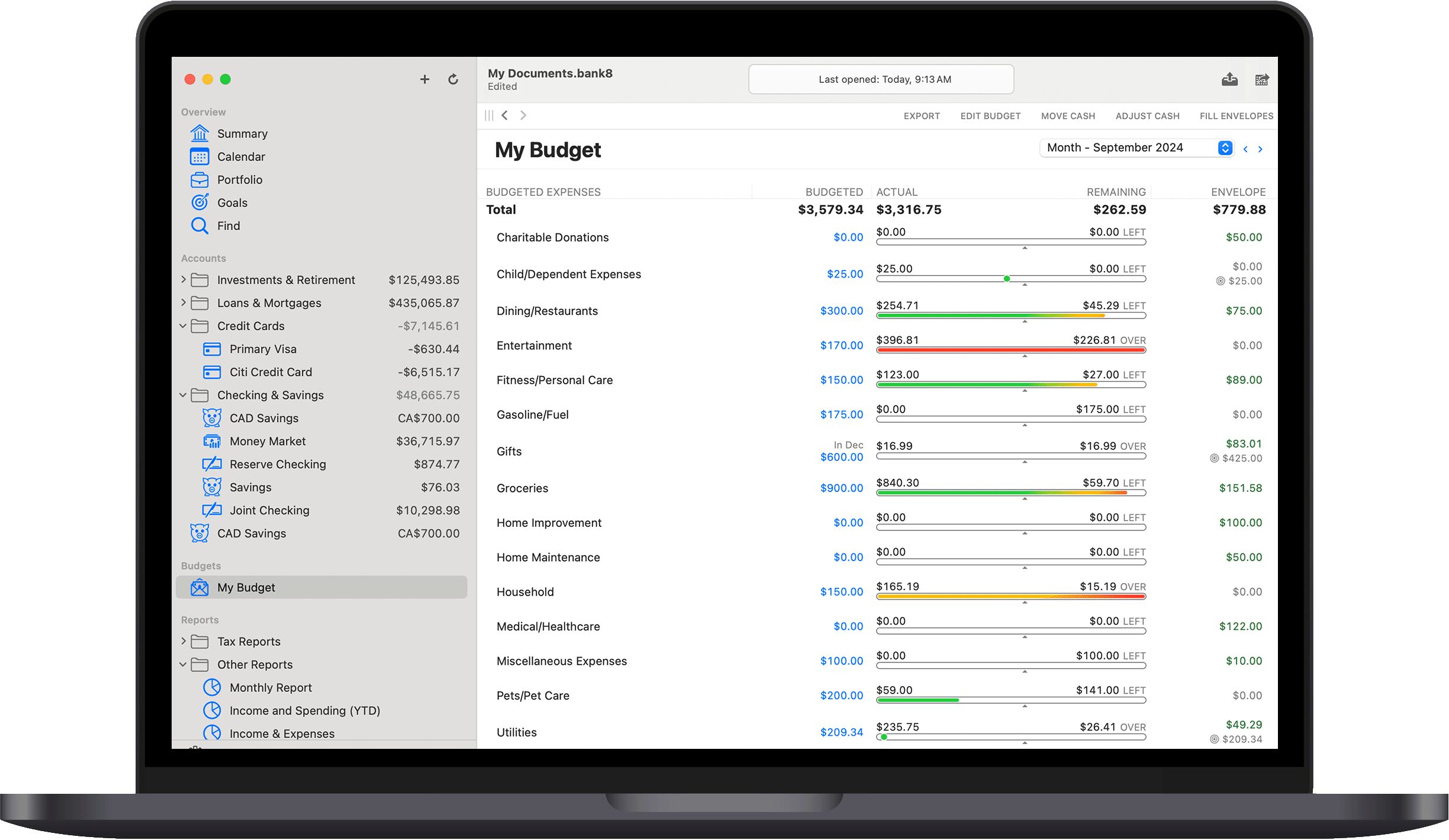This screenshot has height=840, width=1449.
Task: Click next month navigation arrow
Action: pyautogui.click(x=1260, y=149)
